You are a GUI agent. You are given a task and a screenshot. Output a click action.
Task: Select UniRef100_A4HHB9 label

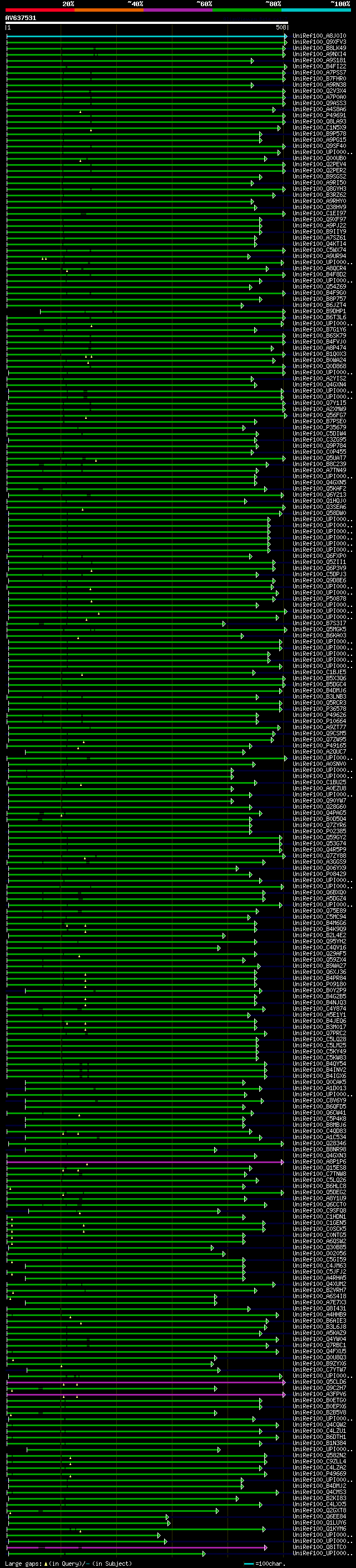click(x=319, y=1314)
